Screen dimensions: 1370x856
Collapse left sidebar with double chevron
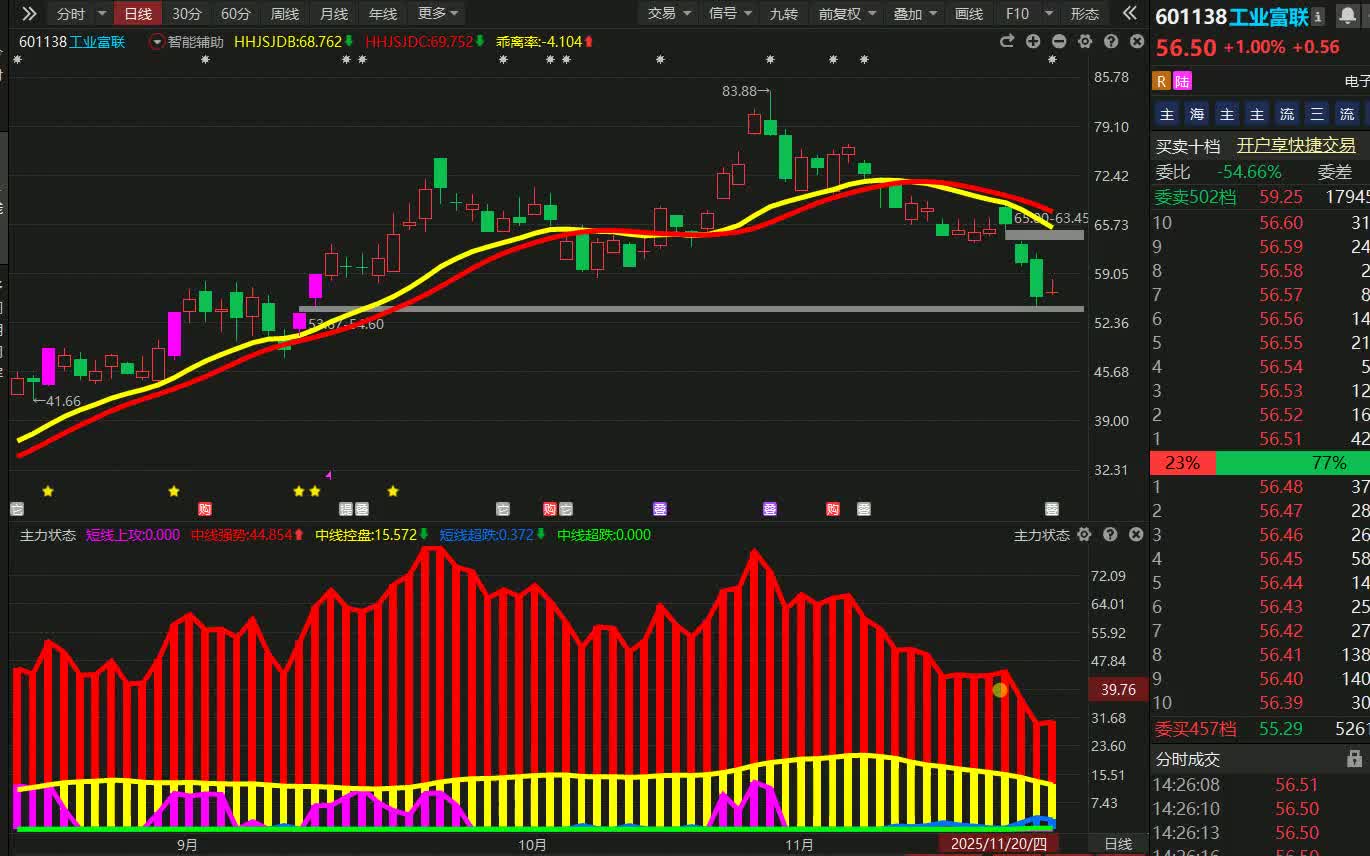[29, 14]
